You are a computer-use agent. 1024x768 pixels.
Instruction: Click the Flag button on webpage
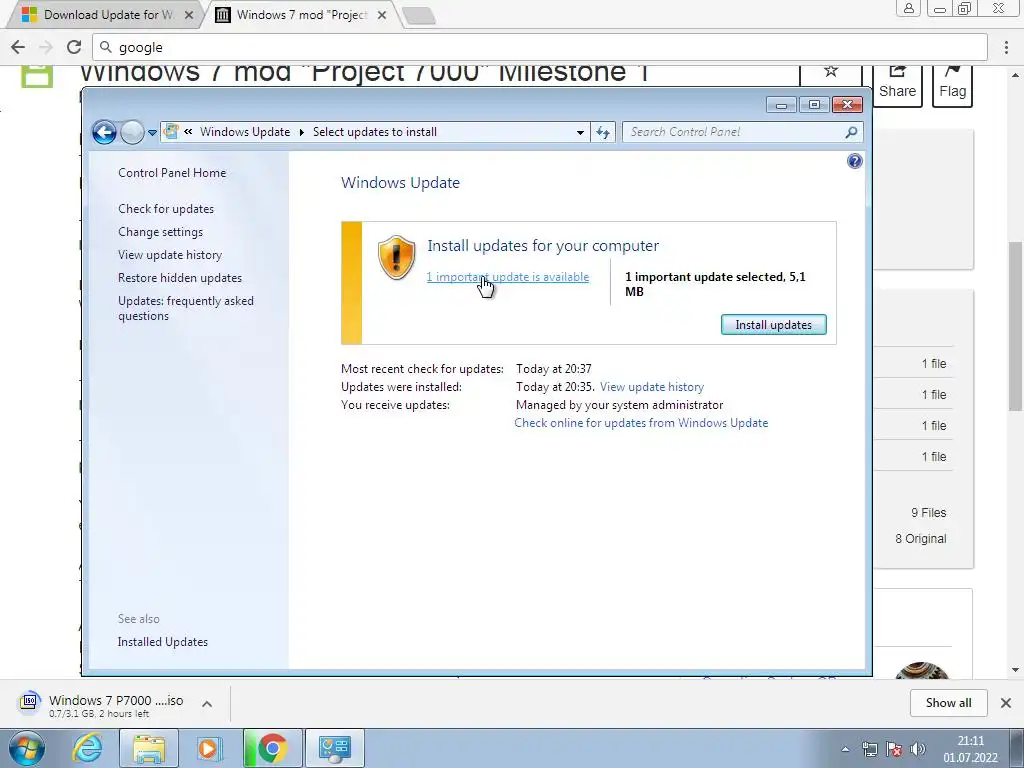coord(952,85)
